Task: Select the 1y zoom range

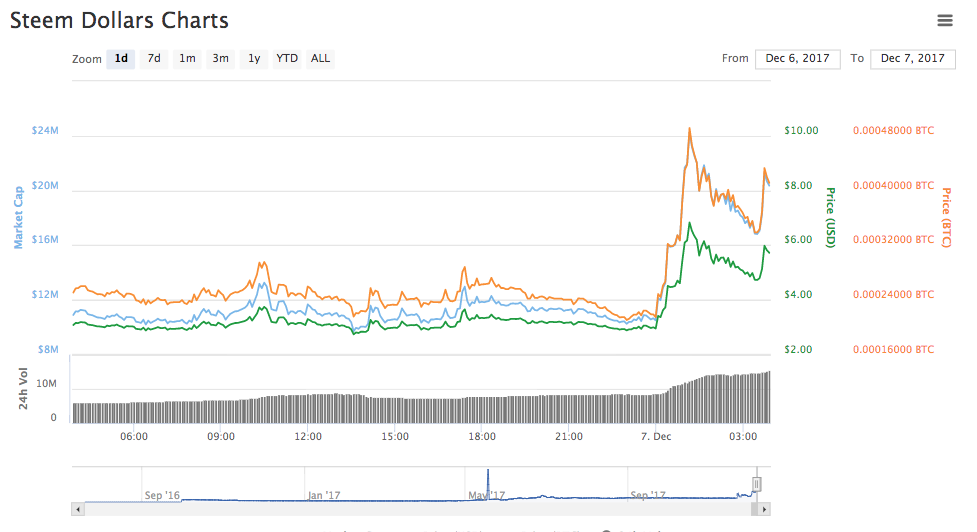Action: (x=254, y=59)
